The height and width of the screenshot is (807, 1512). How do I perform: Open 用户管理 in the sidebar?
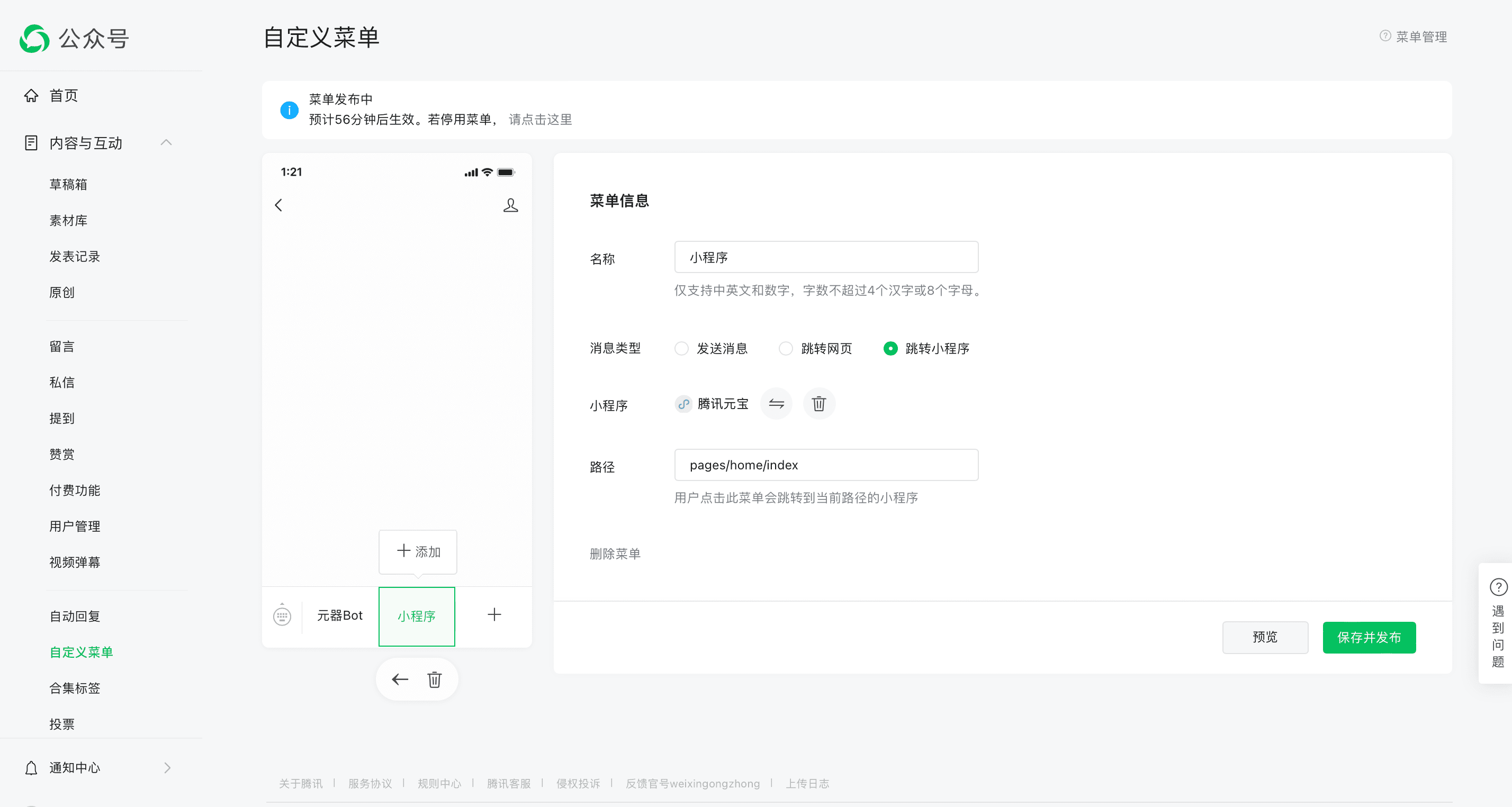coord(75,527)
